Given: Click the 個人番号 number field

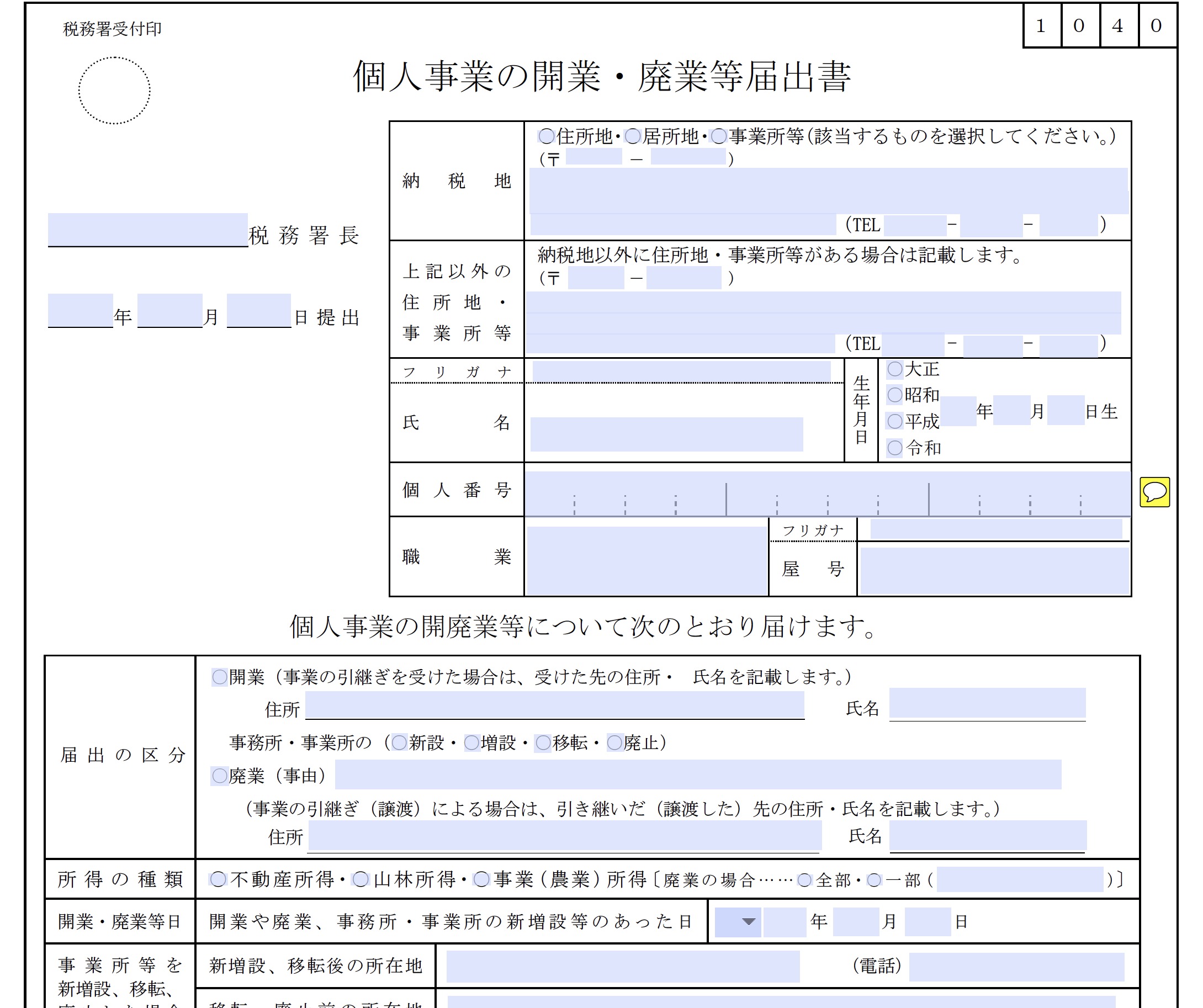Looking at the screenshot, I should click(828, 493).
